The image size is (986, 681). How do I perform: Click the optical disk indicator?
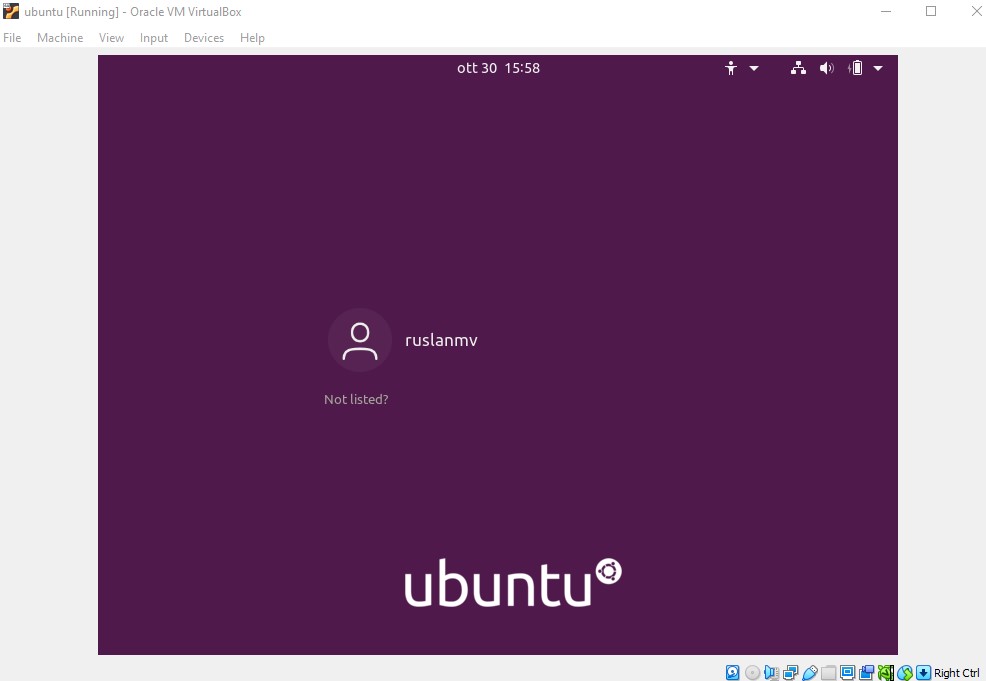752,673
